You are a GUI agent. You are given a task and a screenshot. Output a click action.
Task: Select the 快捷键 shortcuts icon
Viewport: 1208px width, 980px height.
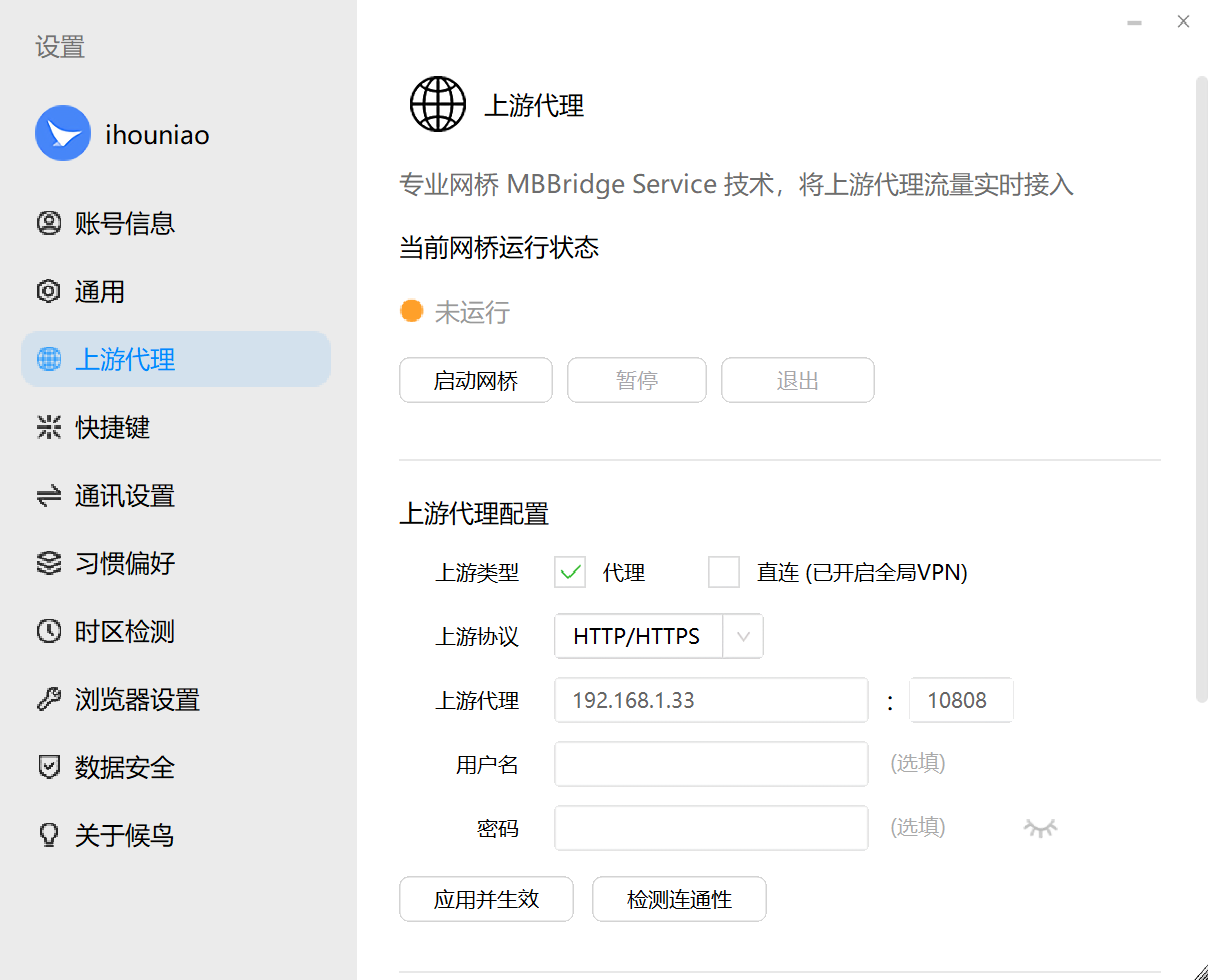pyautogui.click(x=48, y=427)
